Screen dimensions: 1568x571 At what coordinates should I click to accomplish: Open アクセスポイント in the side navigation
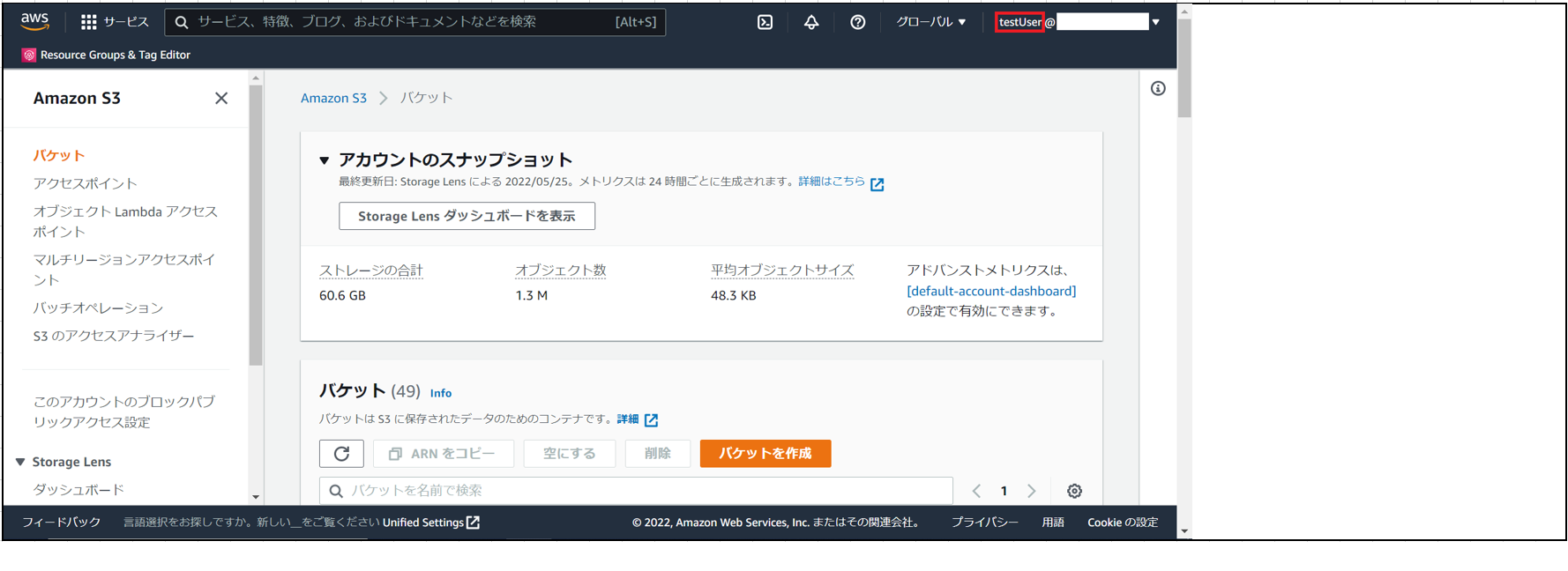point(86,183)
